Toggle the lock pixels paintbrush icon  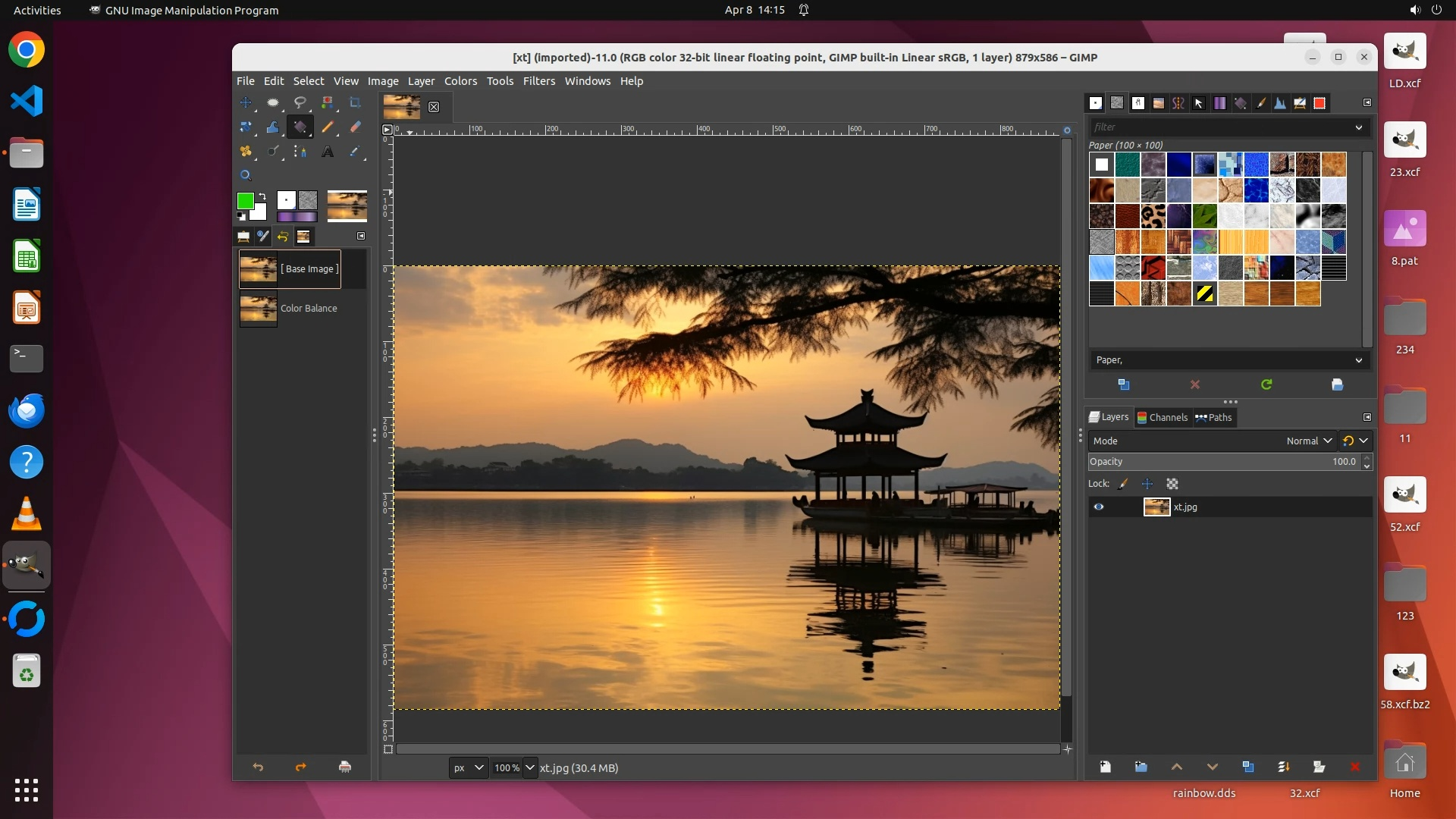click(1123, 484)
